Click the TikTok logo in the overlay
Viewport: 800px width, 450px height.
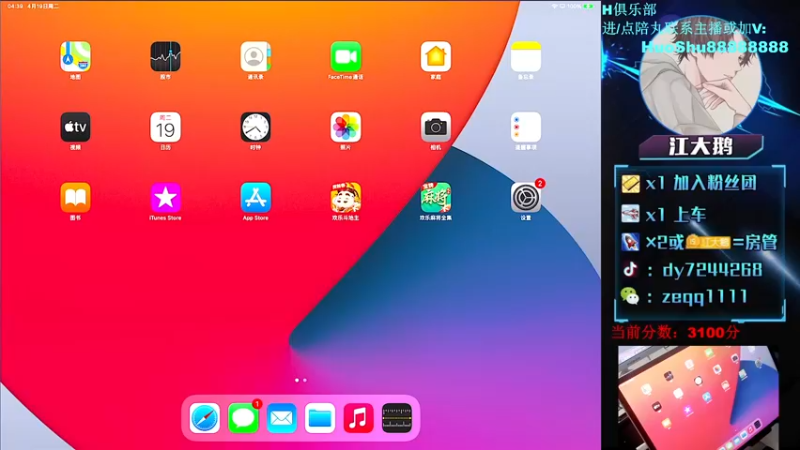630,269
